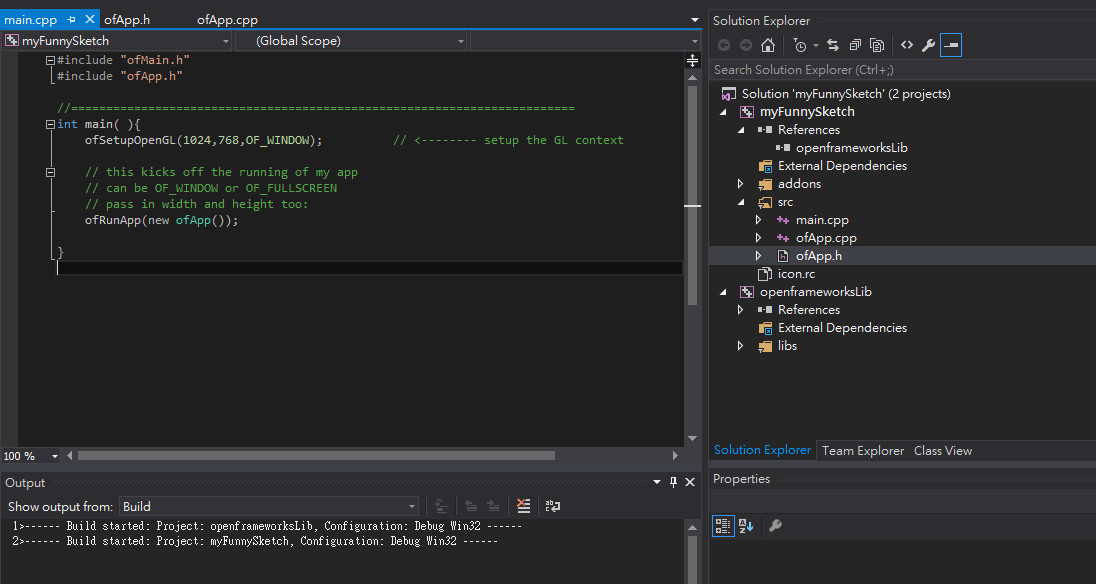The image size is (1096, 584).
Task: Pin the Output panel with auto-hide pushpin
Action: pos(673,482)
